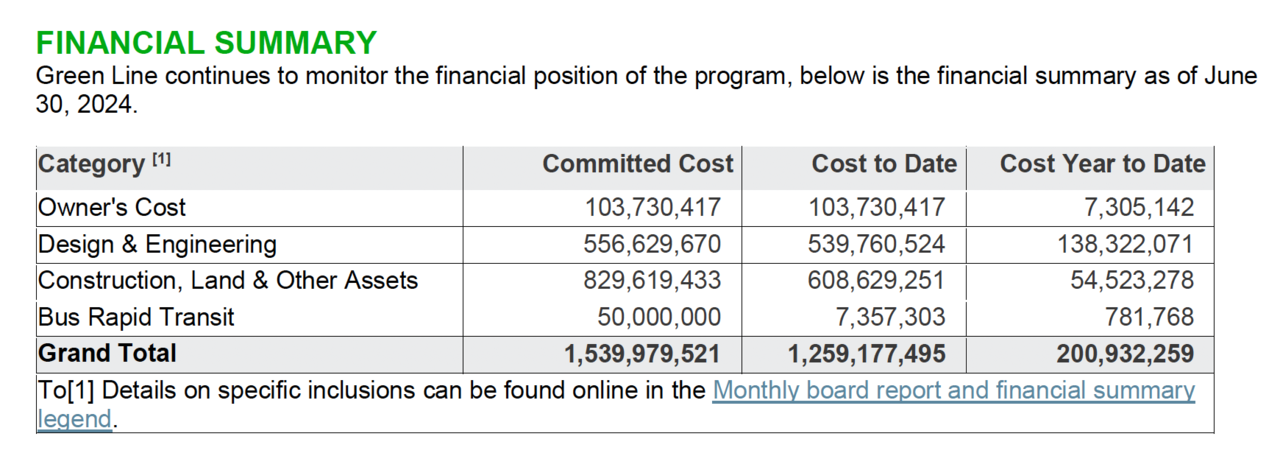The image size is (1280, 470).
Task: Select the Owner's Cost row label
Action: 112,208
